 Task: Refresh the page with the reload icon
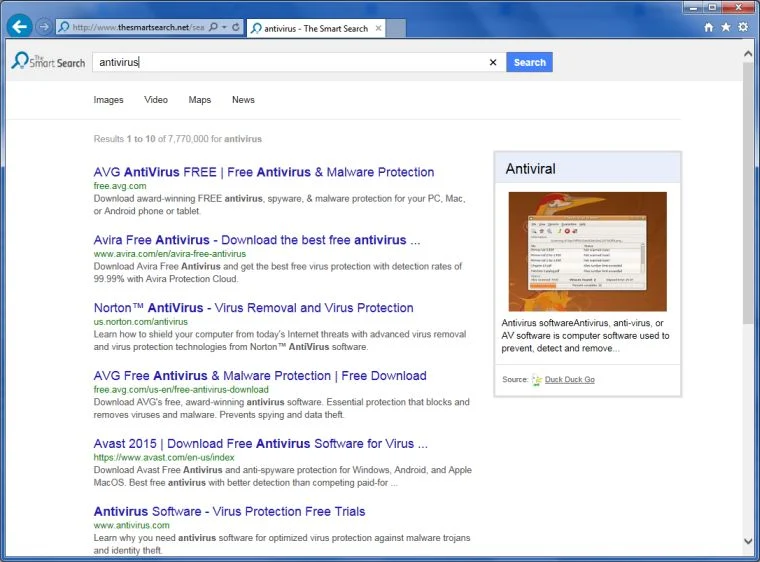click(236, 27)
